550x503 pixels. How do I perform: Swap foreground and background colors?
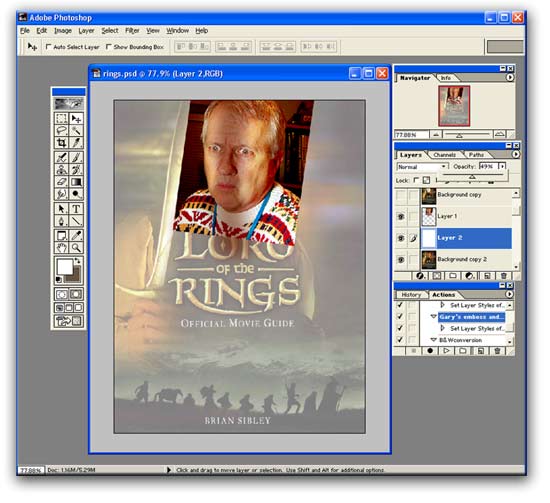point(78,261)
